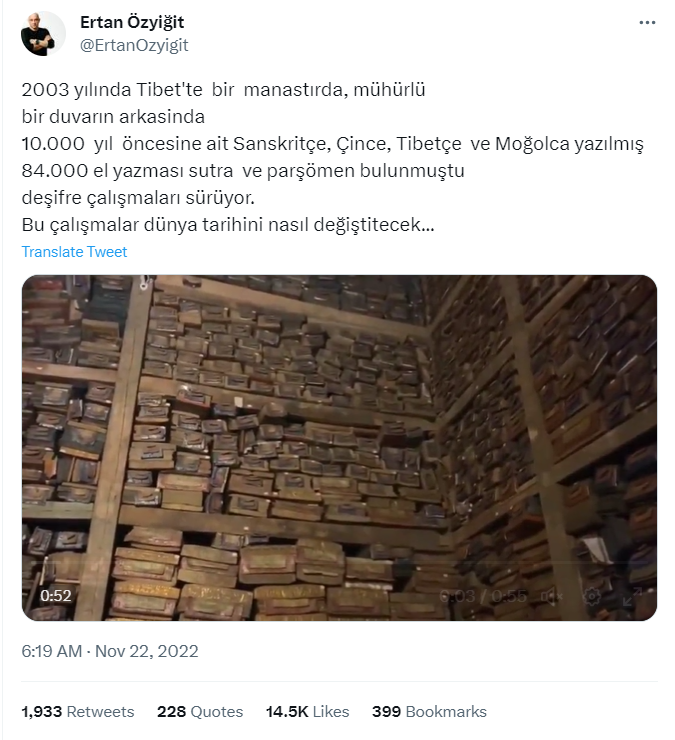Unmute the video with the speaker icon
This screenshot has width=675, height=740.
tap(551, 597)
